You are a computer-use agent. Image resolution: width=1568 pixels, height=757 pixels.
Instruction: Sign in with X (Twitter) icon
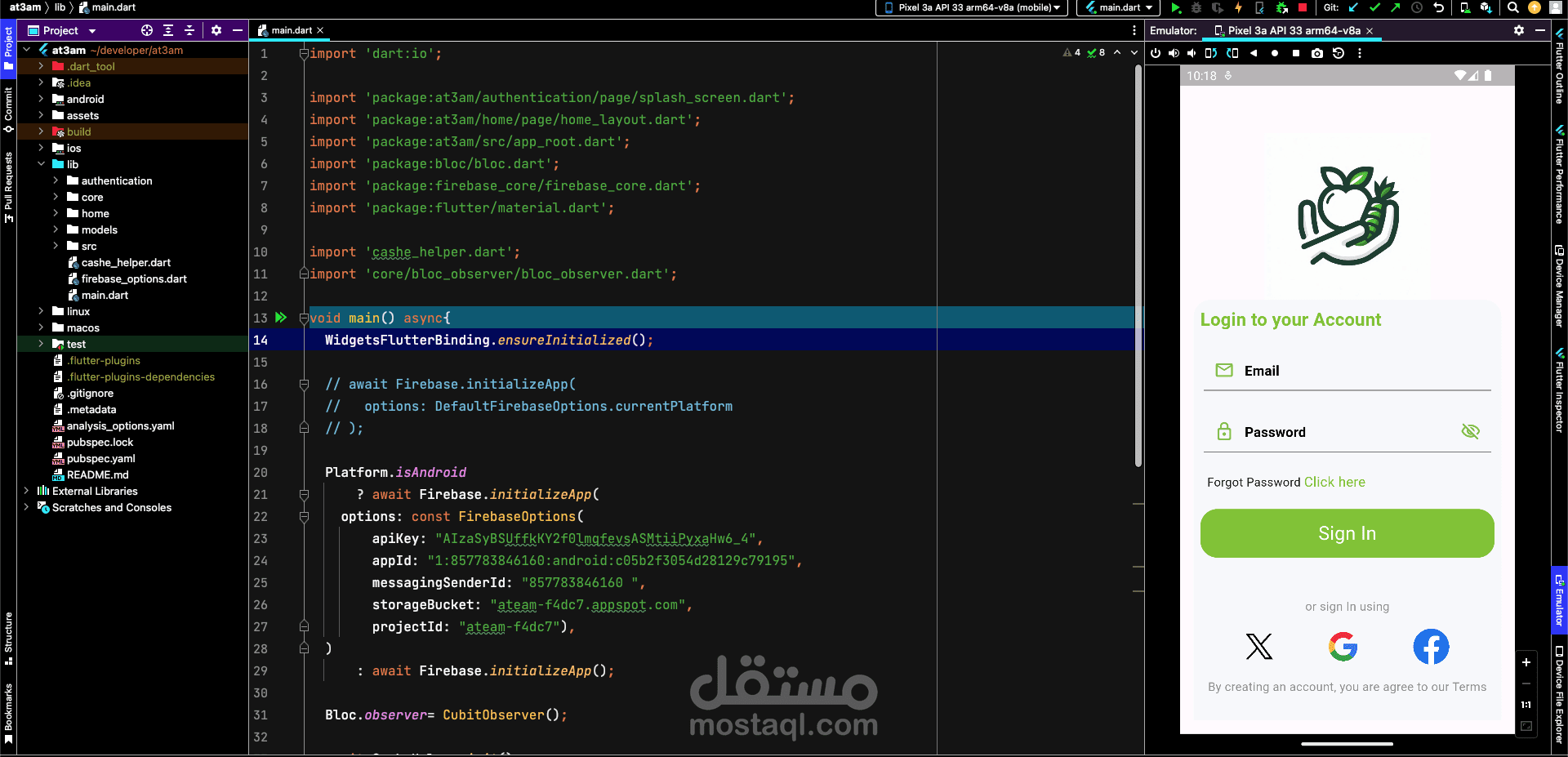point(1259,647)
